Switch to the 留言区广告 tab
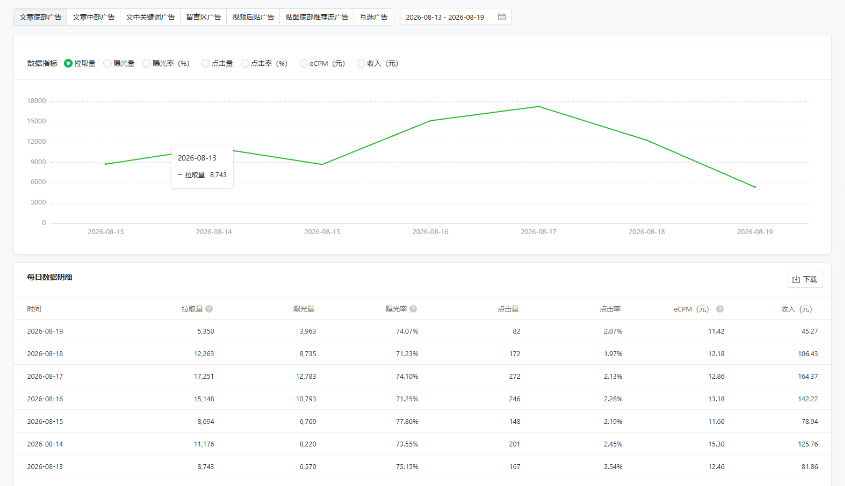Screen dimensions: 845x486 point(203,17)
